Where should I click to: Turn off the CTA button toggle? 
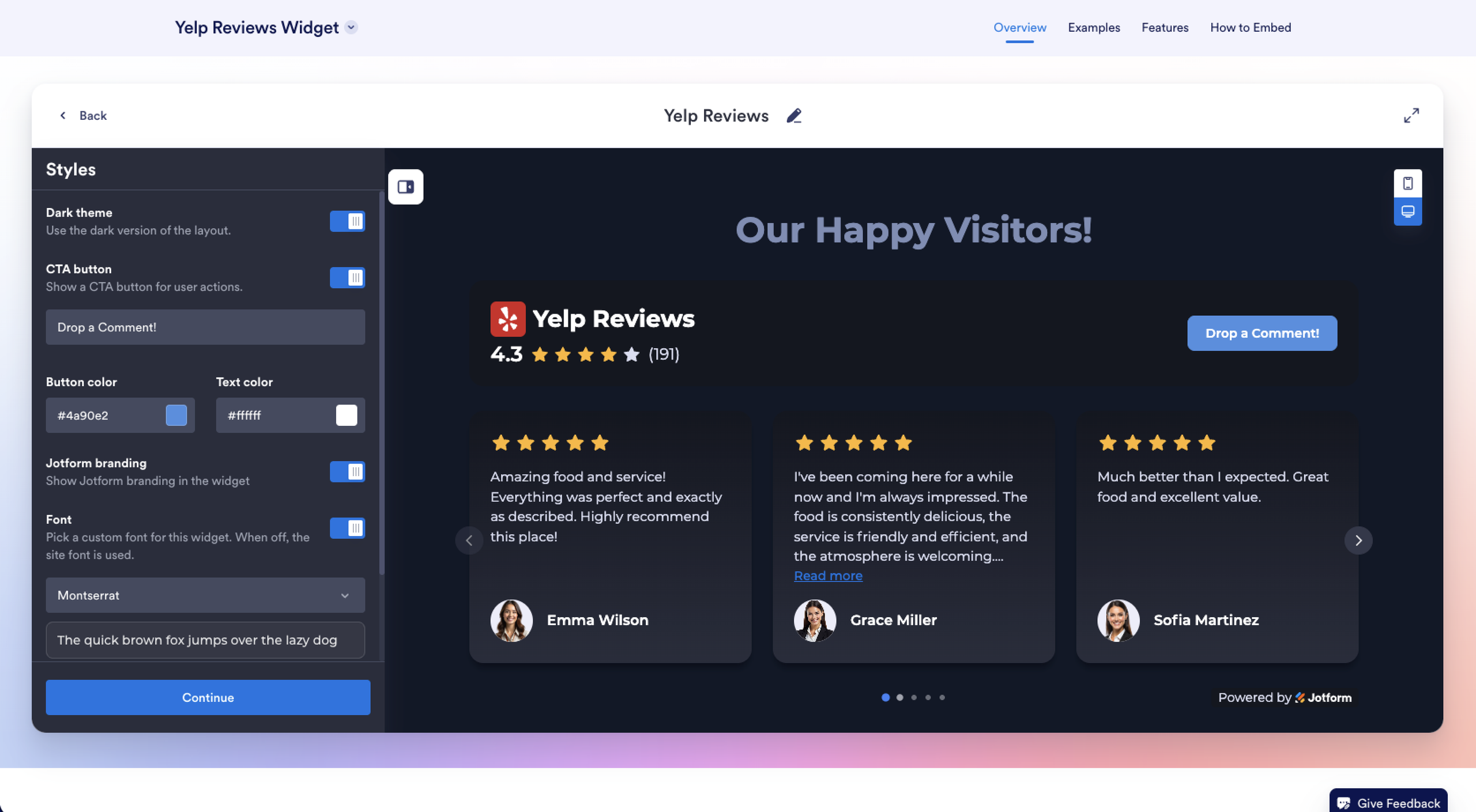pyautogui.click(x=347, y=278)
